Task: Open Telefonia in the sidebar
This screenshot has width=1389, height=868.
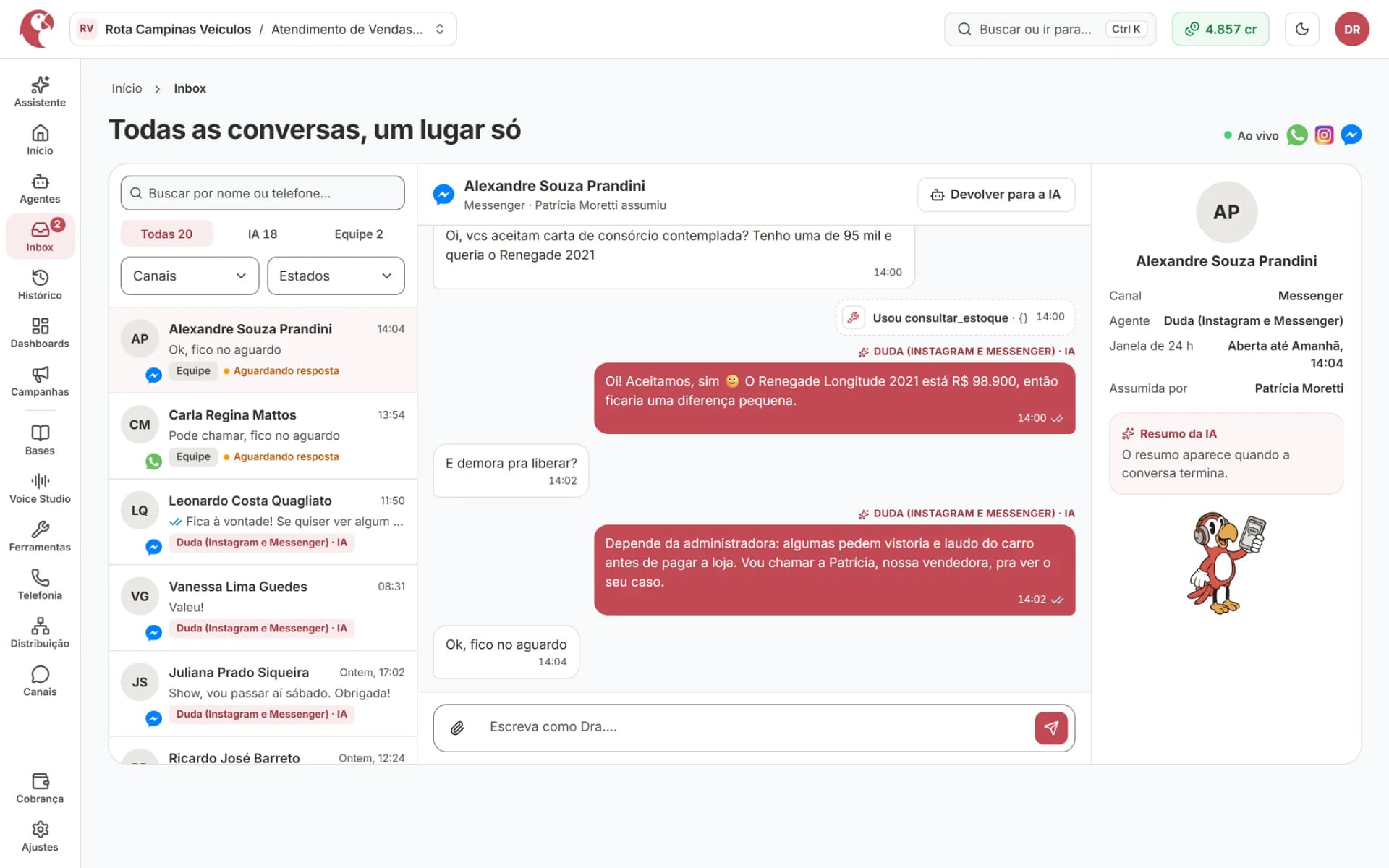Action: [x=40, y=585]
